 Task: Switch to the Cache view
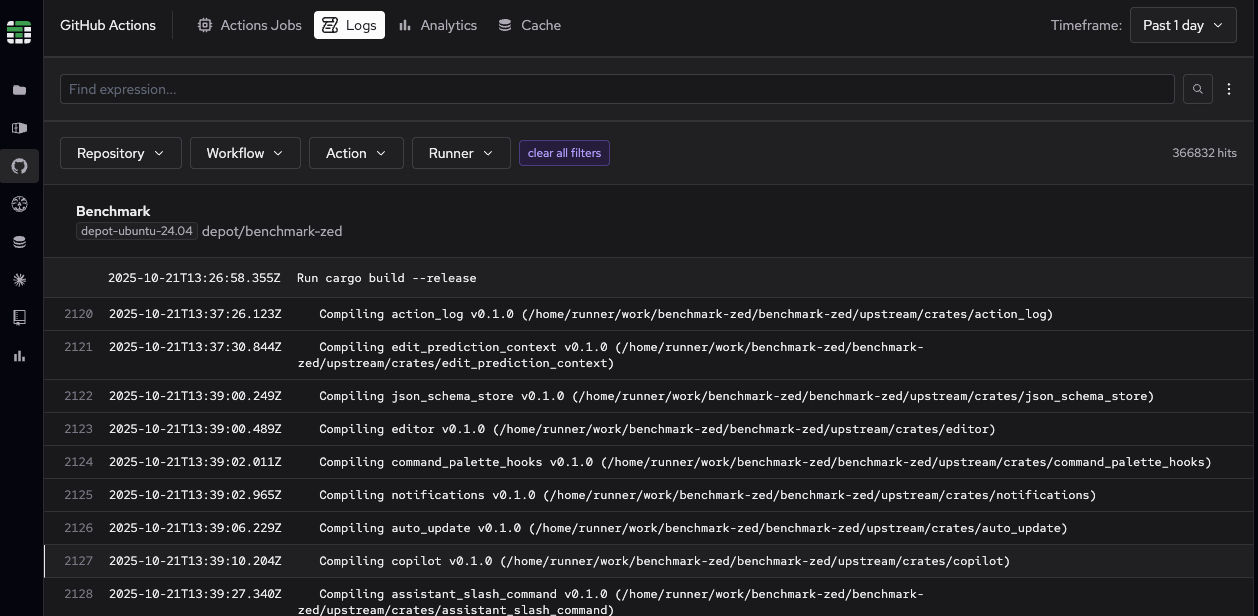(x=529, y=25)
